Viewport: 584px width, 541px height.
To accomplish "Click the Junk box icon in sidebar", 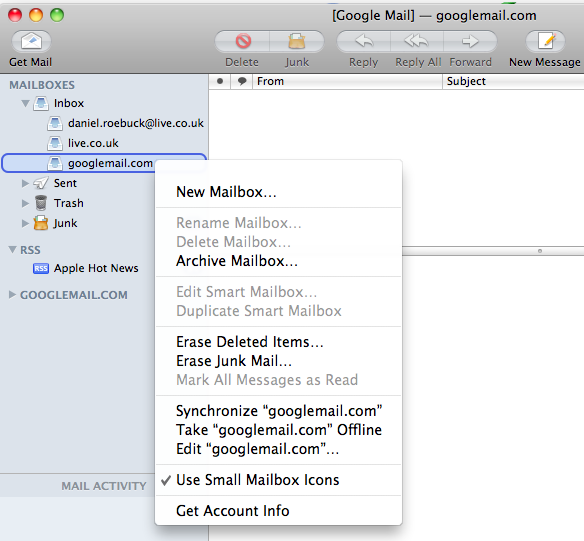I will 41,223.
